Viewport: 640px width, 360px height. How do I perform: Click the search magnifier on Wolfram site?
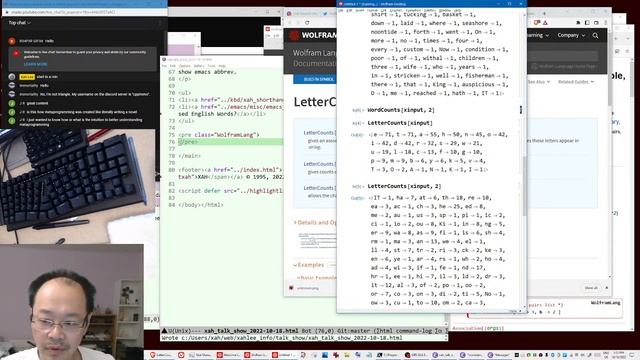click(596, 36)
